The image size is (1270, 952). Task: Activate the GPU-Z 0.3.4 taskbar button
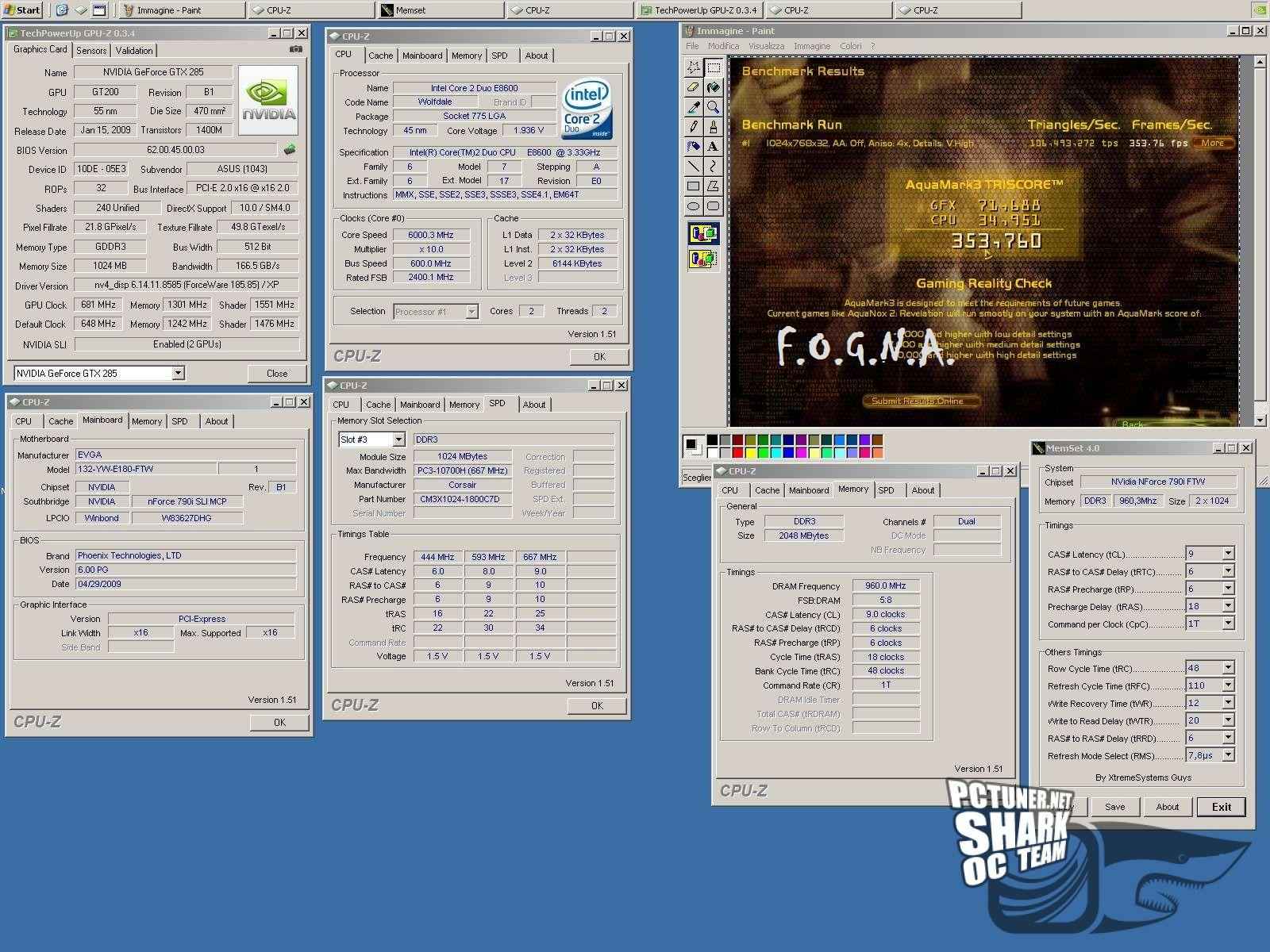699,10
